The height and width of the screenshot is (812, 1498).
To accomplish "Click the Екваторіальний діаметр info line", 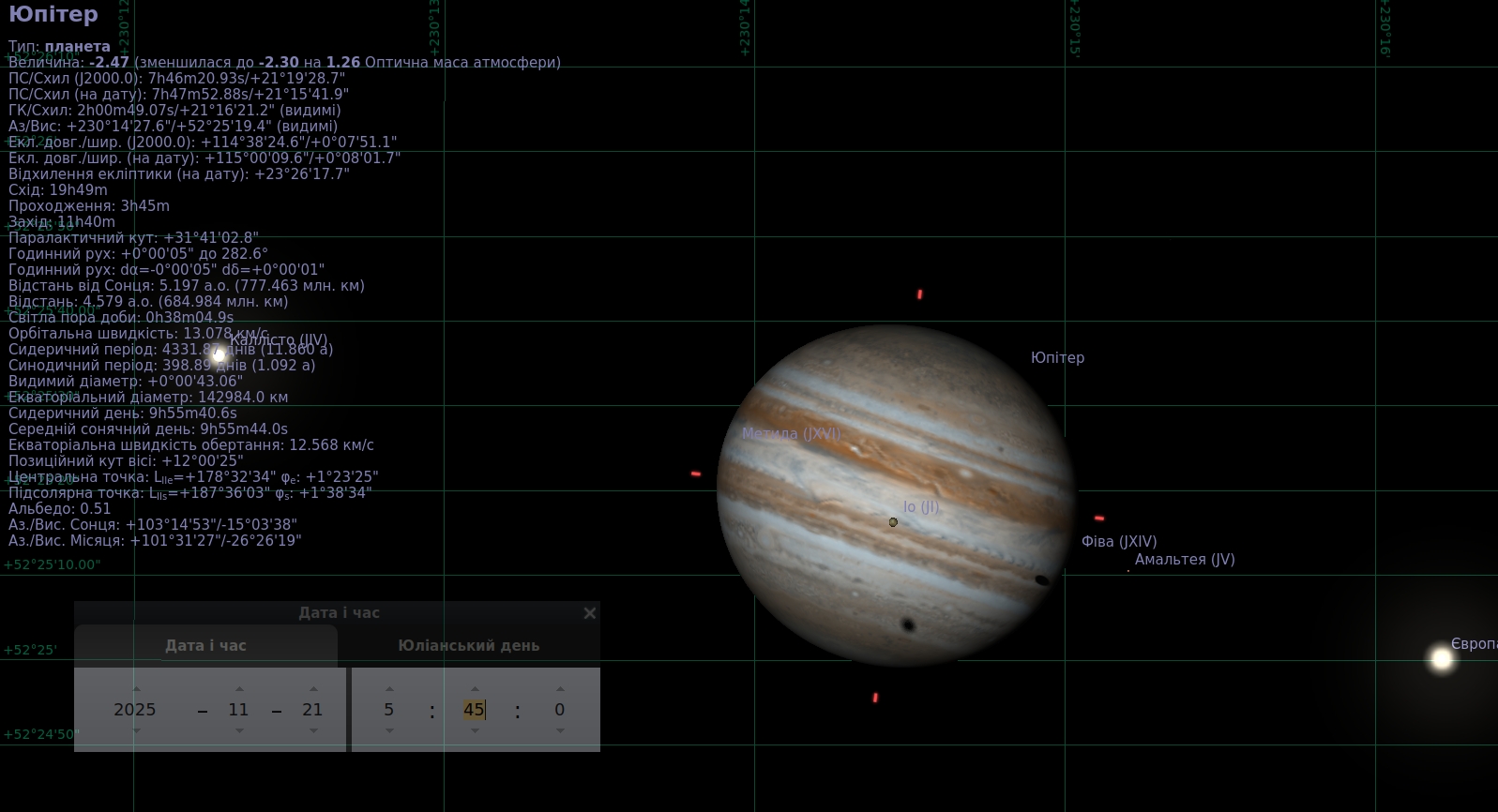I will click(148, 397).
